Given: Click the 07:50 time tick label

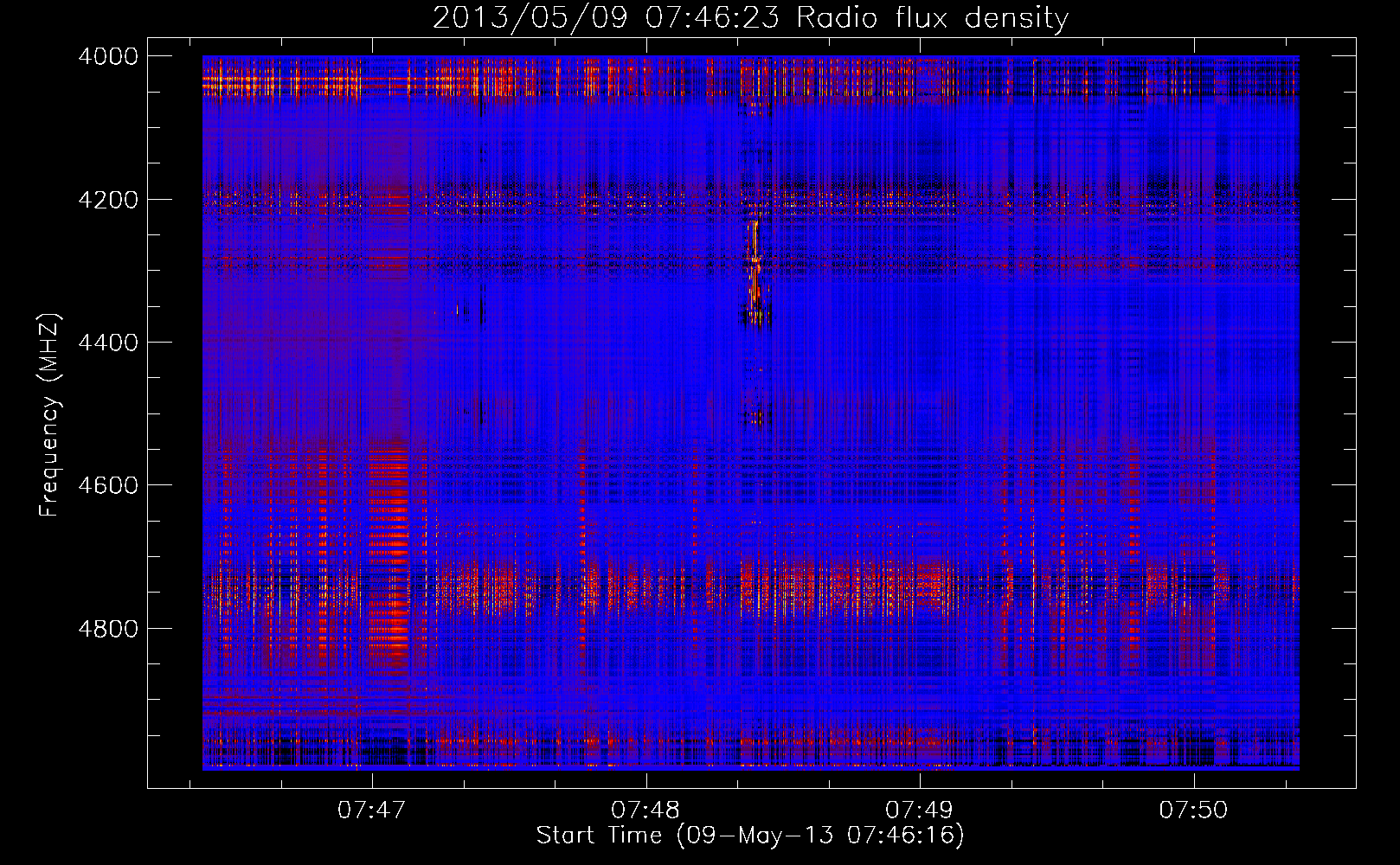Looking at the screenshot, I should (x=1194, y=810).
